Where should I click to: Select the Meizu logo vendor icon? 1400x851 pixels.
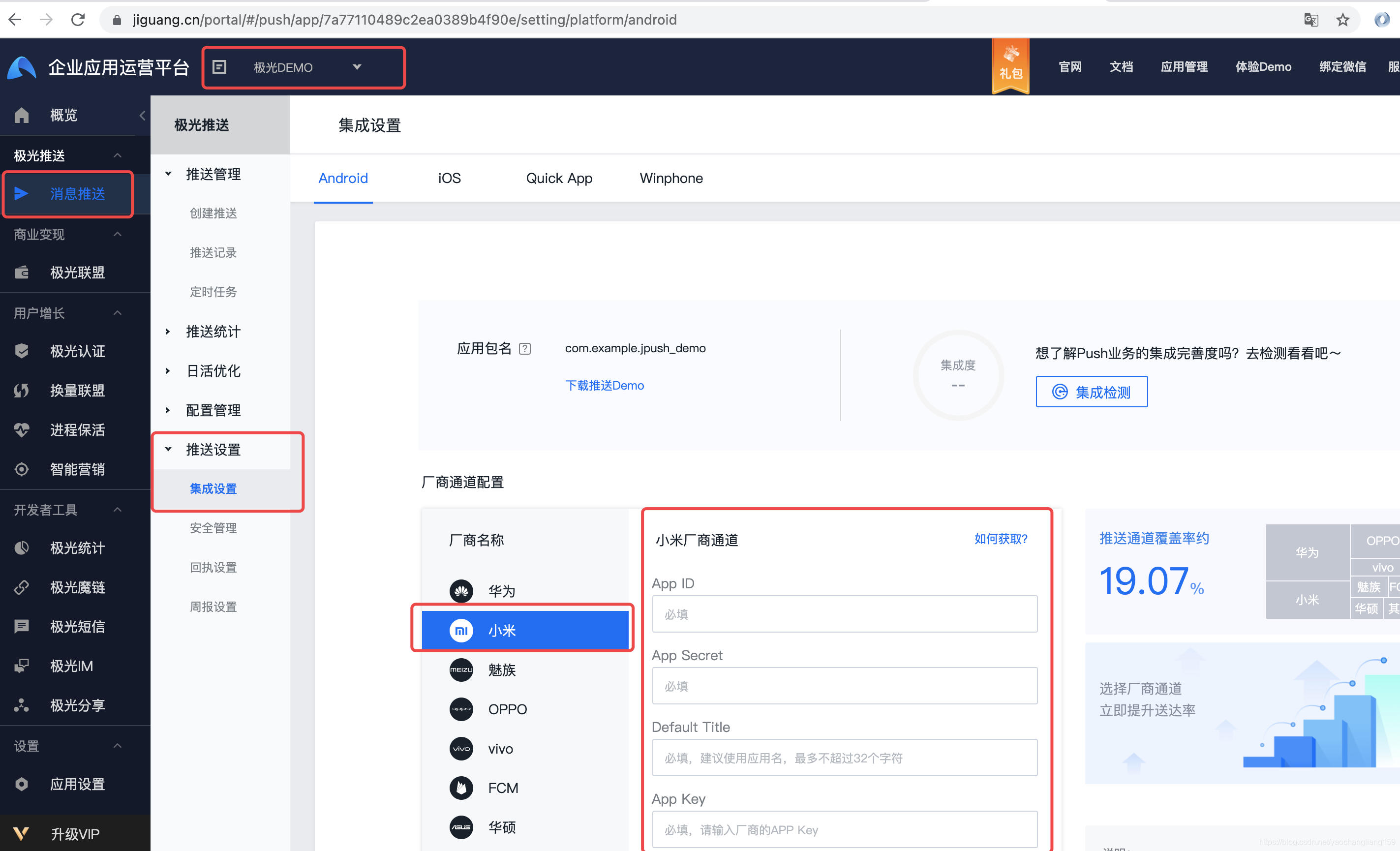tap(461, 670)
